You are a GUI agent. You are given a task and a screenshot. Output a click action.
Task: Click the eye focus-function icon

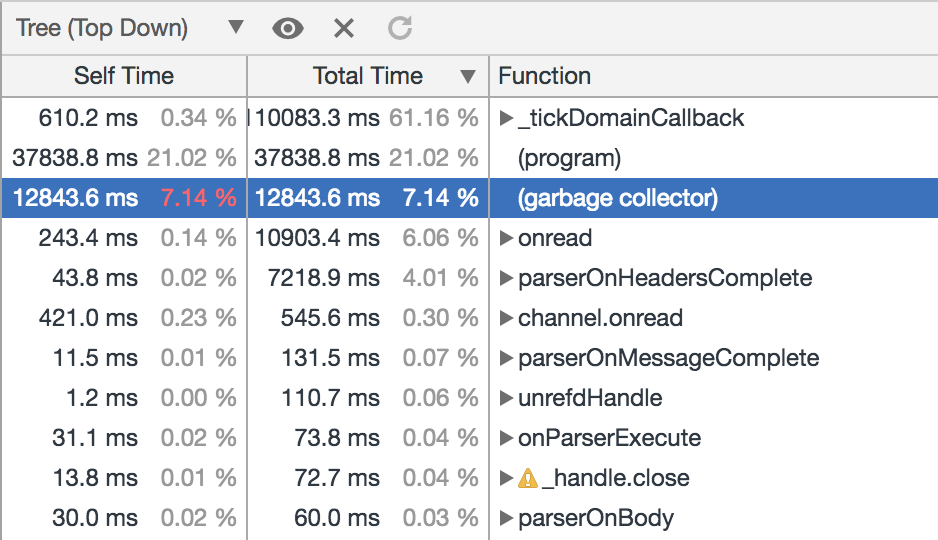pos(288,28)
